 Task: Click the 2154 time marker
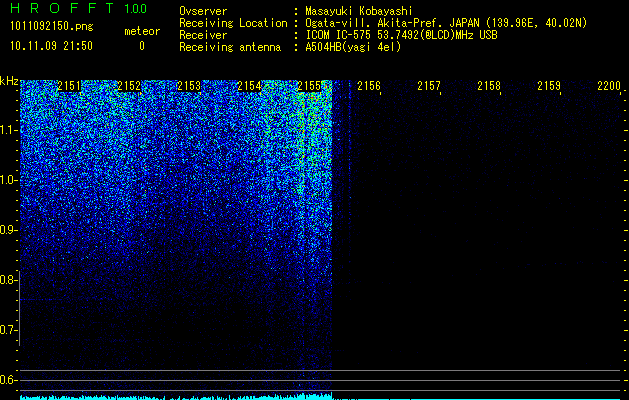click(249, 86)
